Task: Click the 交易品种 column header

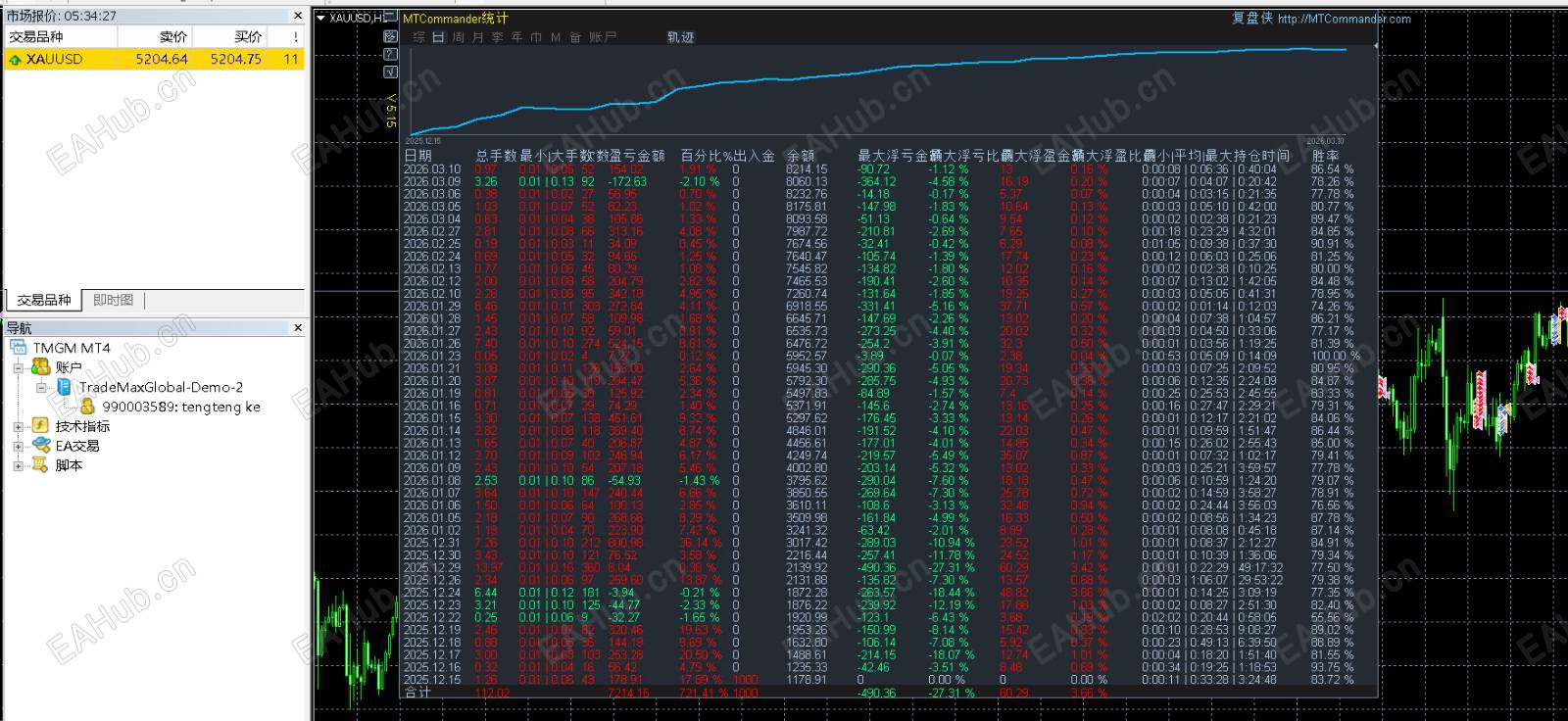Action: click(61, 36)
